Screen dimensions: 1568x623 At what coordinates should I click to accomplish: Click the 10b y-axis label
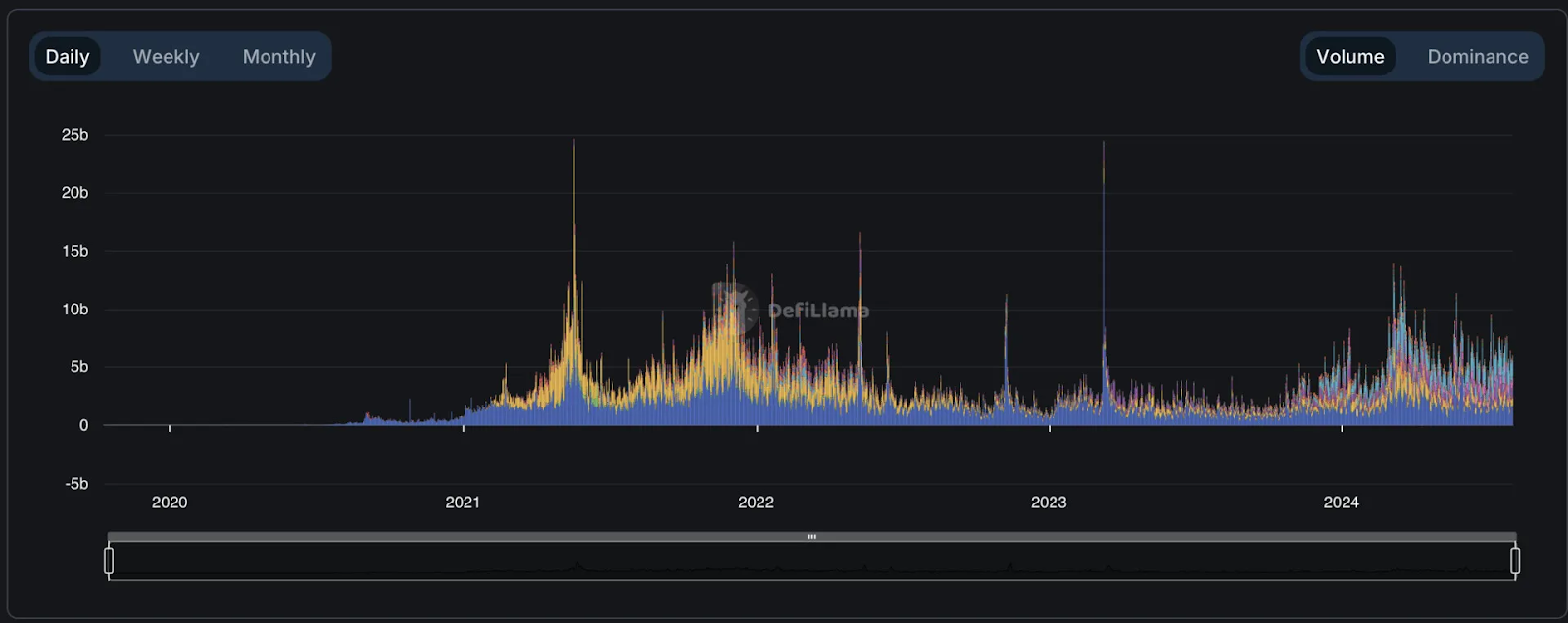[74, 310]
